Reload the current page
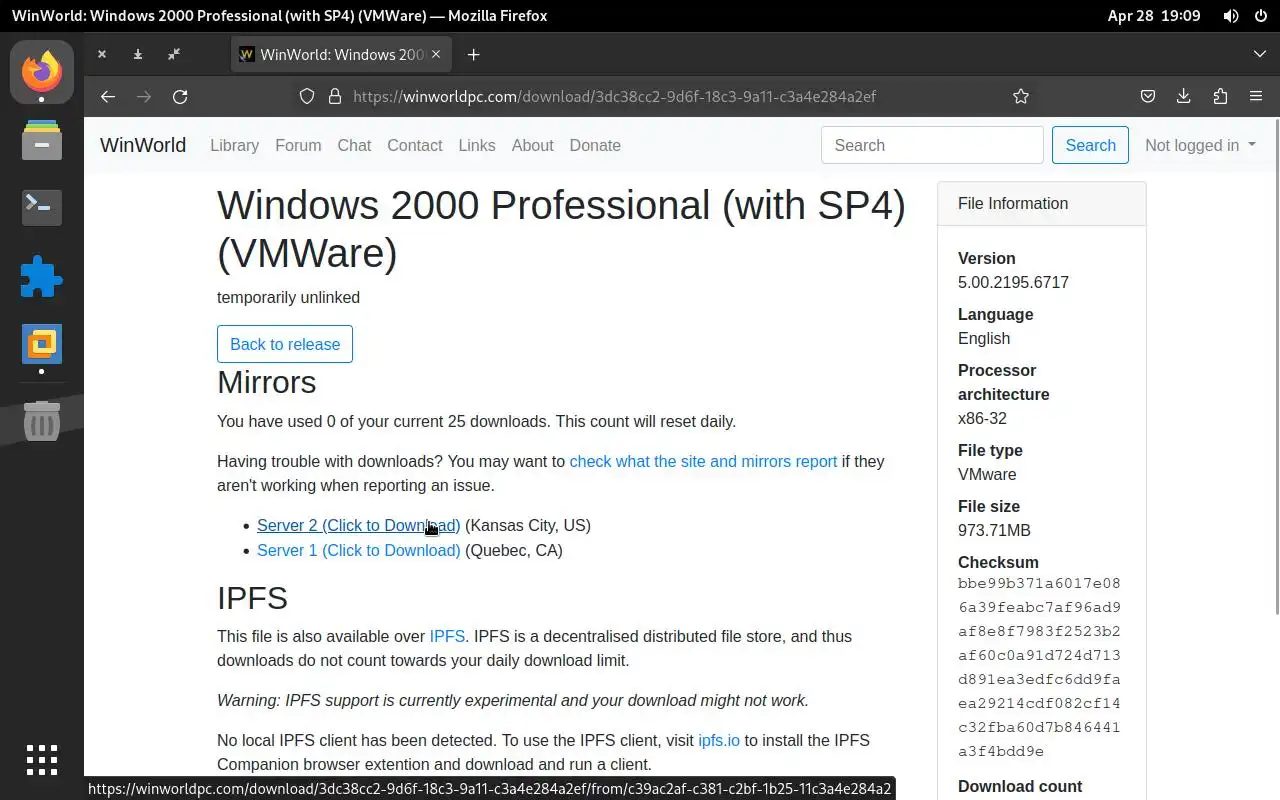 point(180,96)
